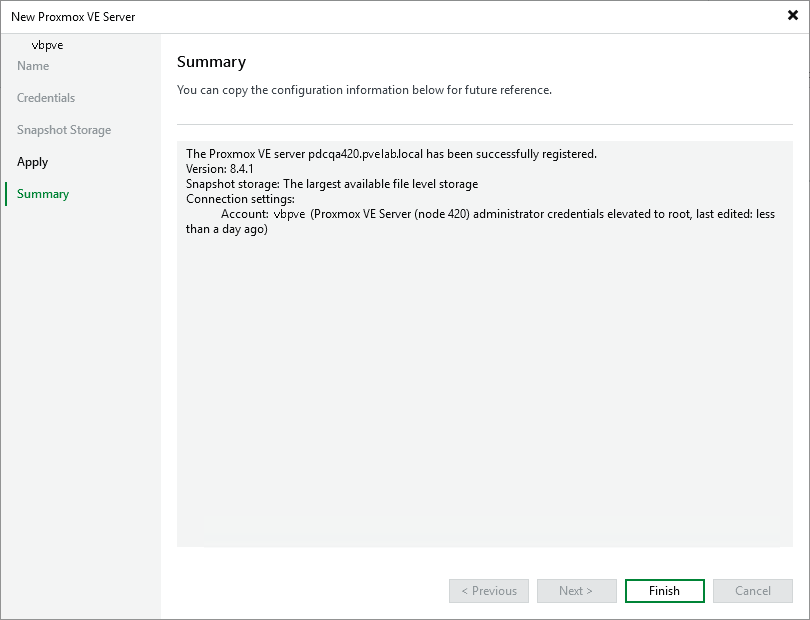Cancel the New Proxmox VE Server wizard
810x620 pixels.
coord(752,590)
